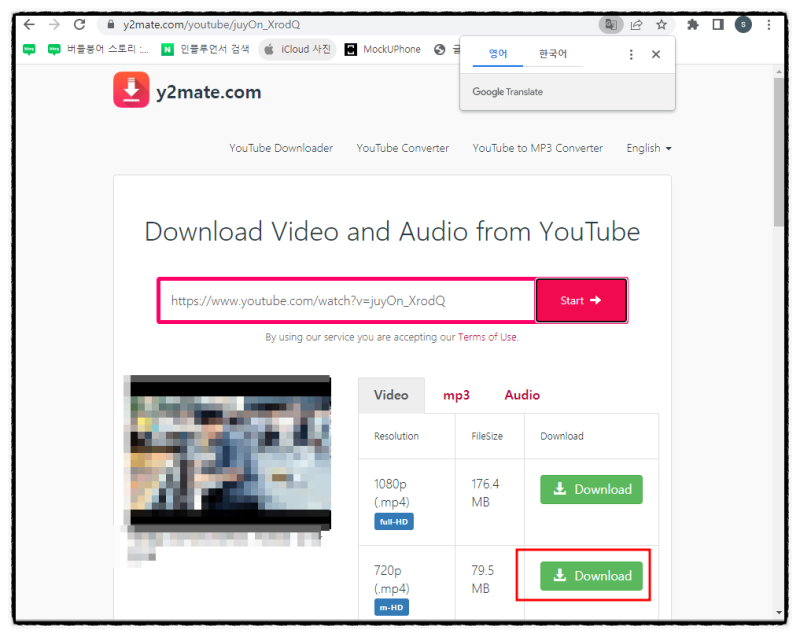Click the scrollbar down arrow
The width and height of the screenshot is (800, 637).
779,613
